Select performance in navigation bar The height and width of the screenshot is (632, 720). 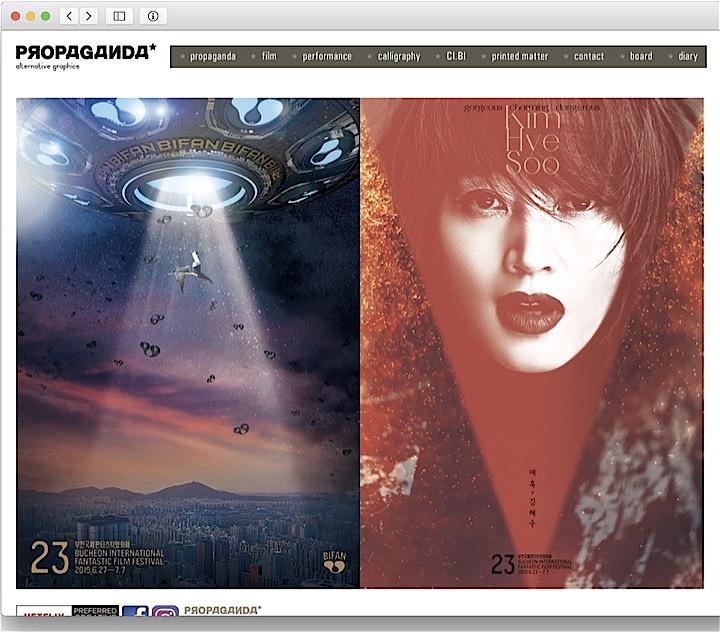coord(327,57)
